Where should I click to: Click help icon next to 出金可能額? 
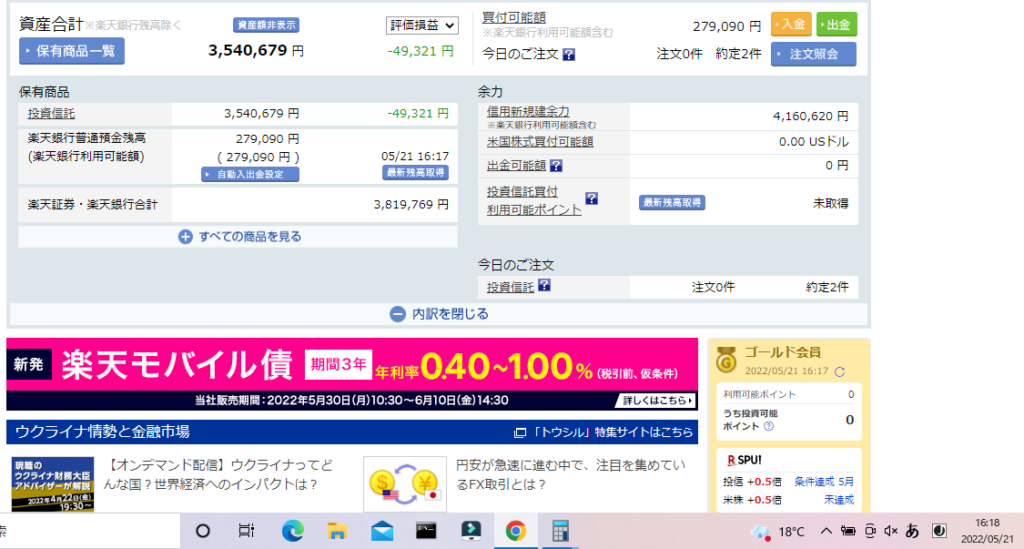point(556,166)
